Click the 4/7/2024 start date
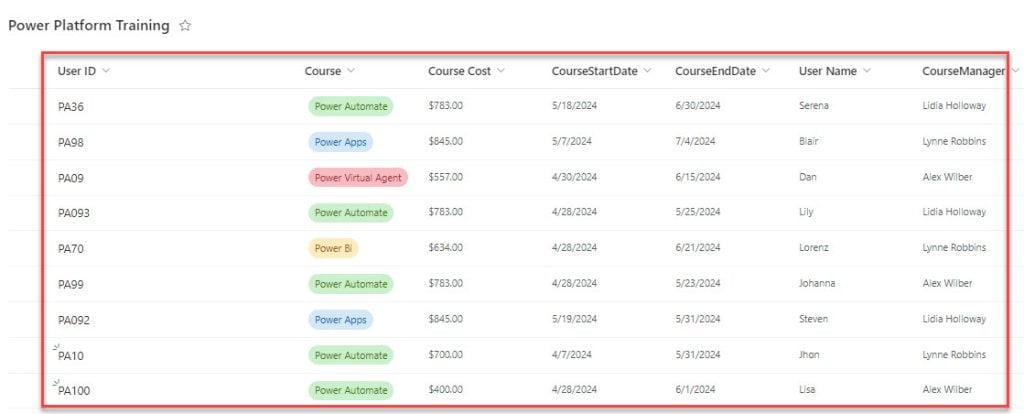 click(x=571, y=355)
